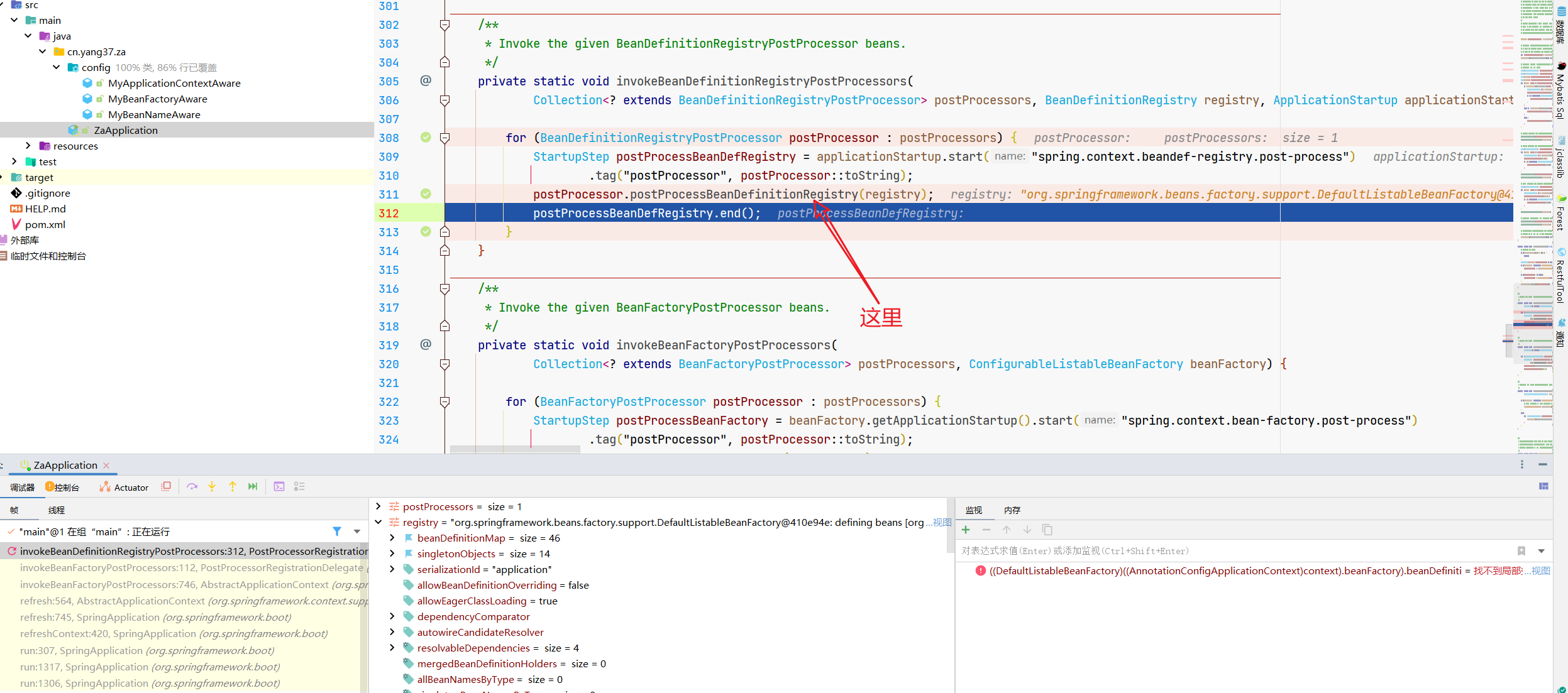Click the remove watch minus icon
Image resolution: width=1568 pixels, height=693 pixels.
pyautogui.click(x=986, y=530)
